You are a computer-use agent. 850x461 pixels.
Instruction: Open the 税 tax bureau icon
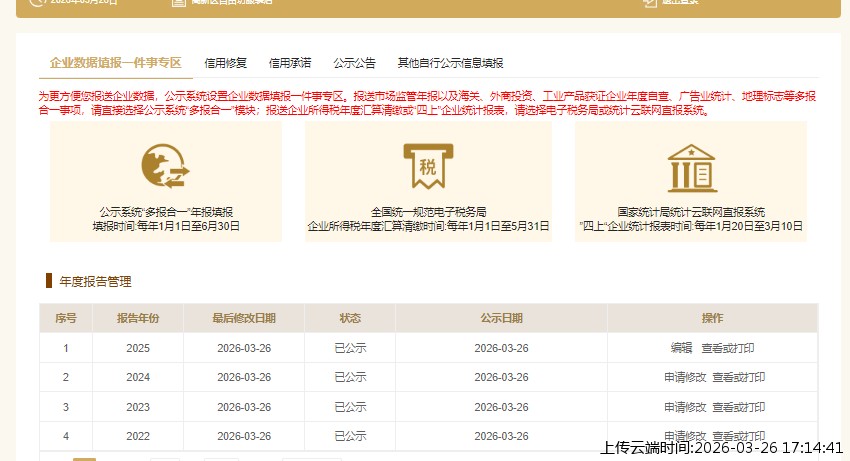[428, 166]
